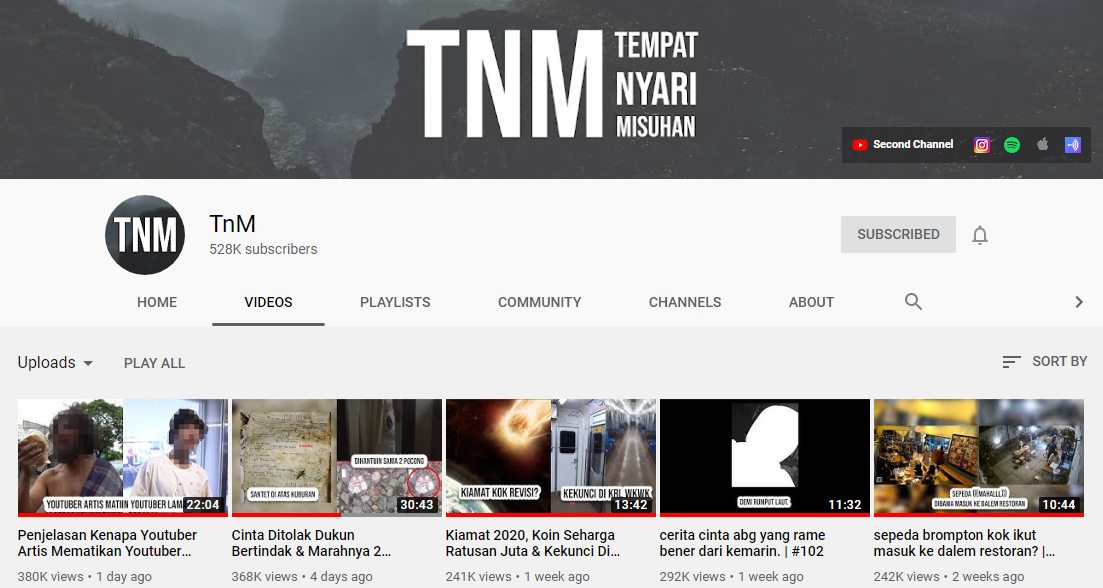Click the TnM channel avatar
The image size is (1103, 588).
(144, 234)
